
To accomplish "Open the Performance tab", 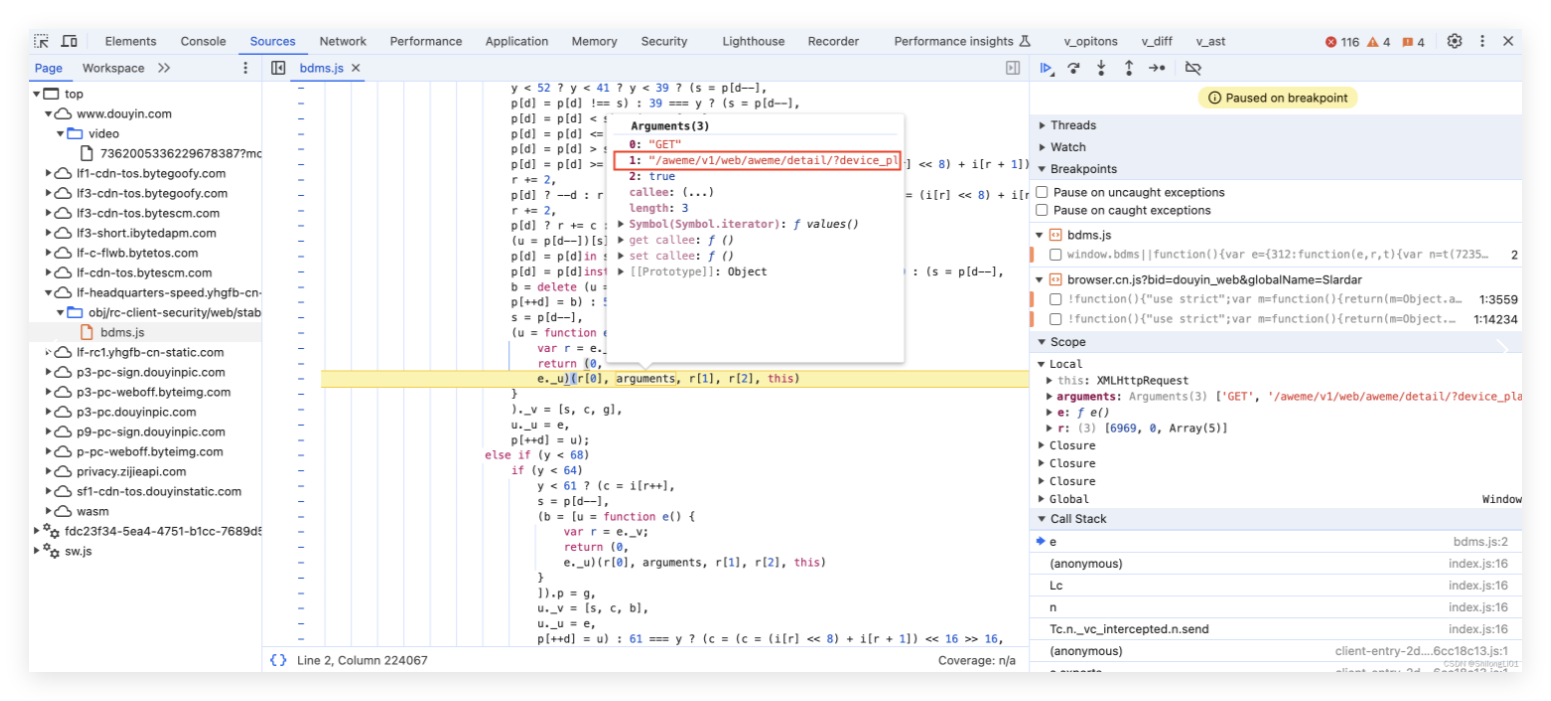I will [x=426, y=41].
